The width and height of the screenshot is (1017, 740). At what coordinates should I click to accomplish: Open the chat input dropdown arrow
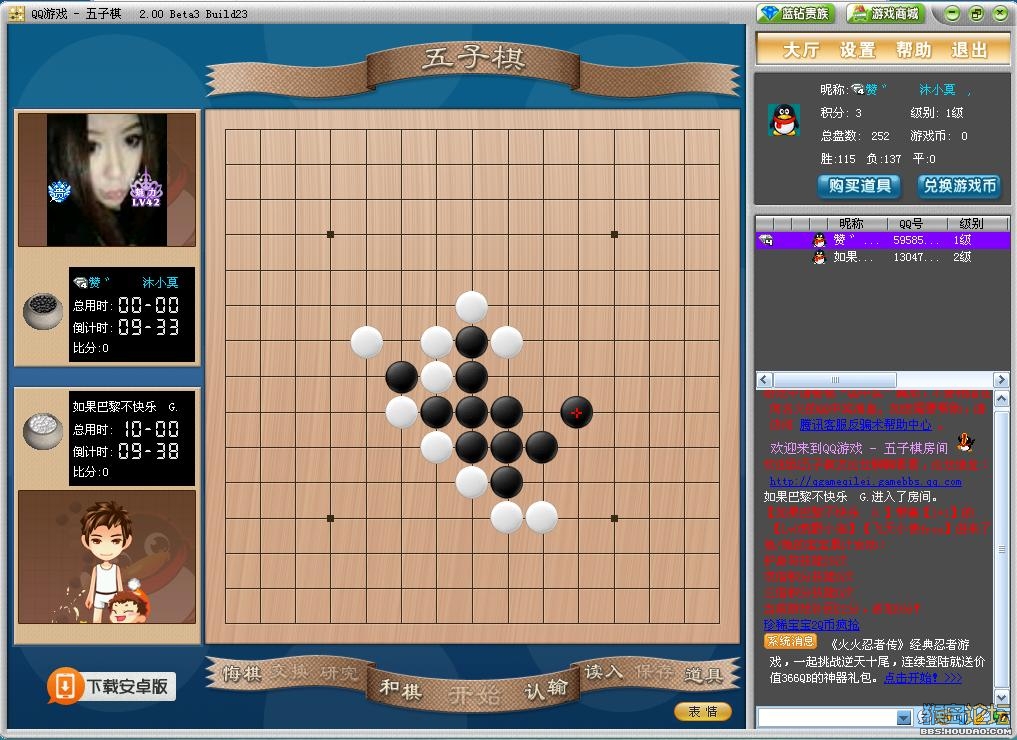(903, 717)
